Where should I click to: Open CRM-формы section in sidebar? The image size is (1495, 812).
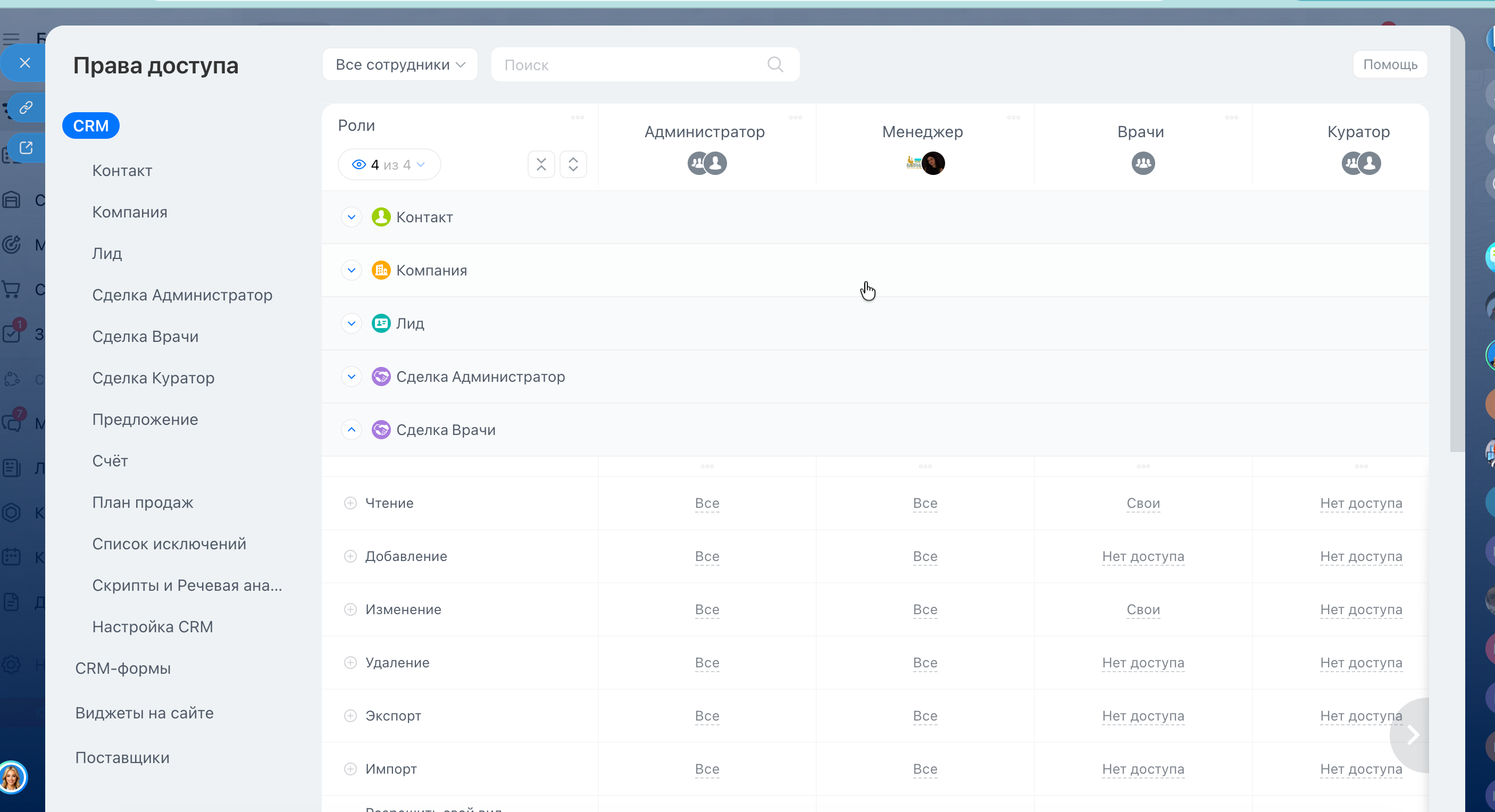tap(122, 668)
